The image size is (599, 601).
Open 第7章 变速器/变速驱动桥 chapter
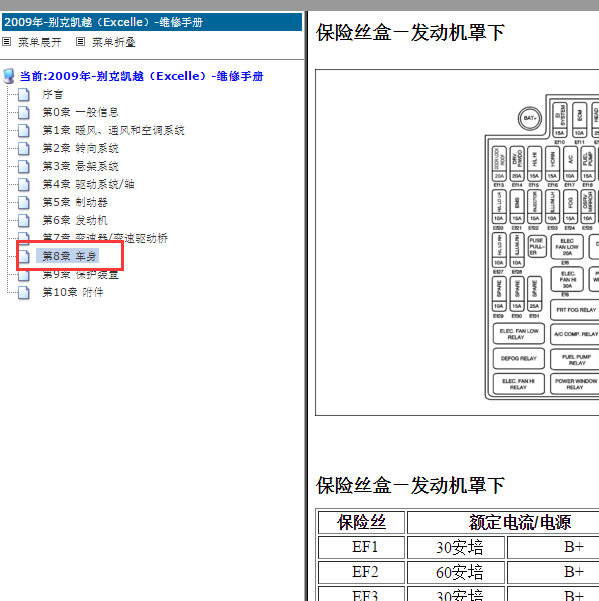(105, 238)
